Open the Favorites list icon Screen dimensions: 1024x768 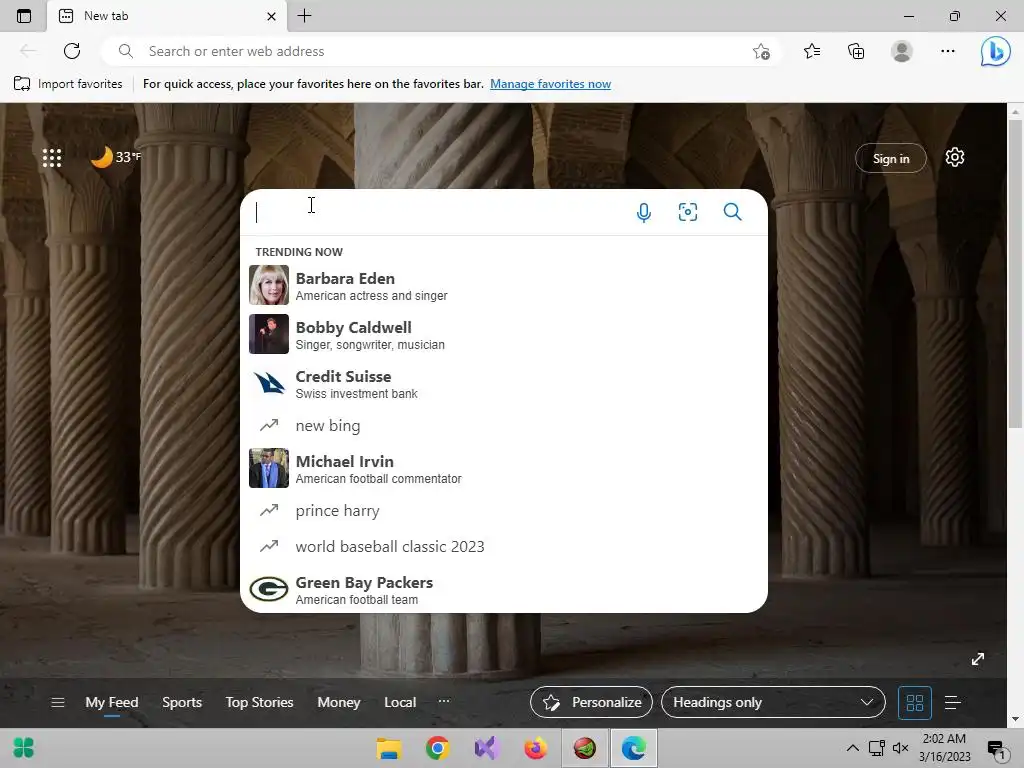(812, 51)
